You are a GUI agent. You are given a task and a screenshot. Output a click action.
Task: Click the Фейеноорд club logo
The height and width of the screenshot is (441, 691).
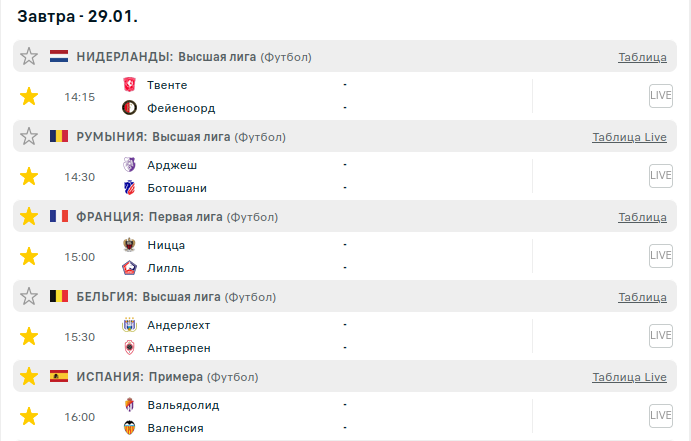click(129, 108)
